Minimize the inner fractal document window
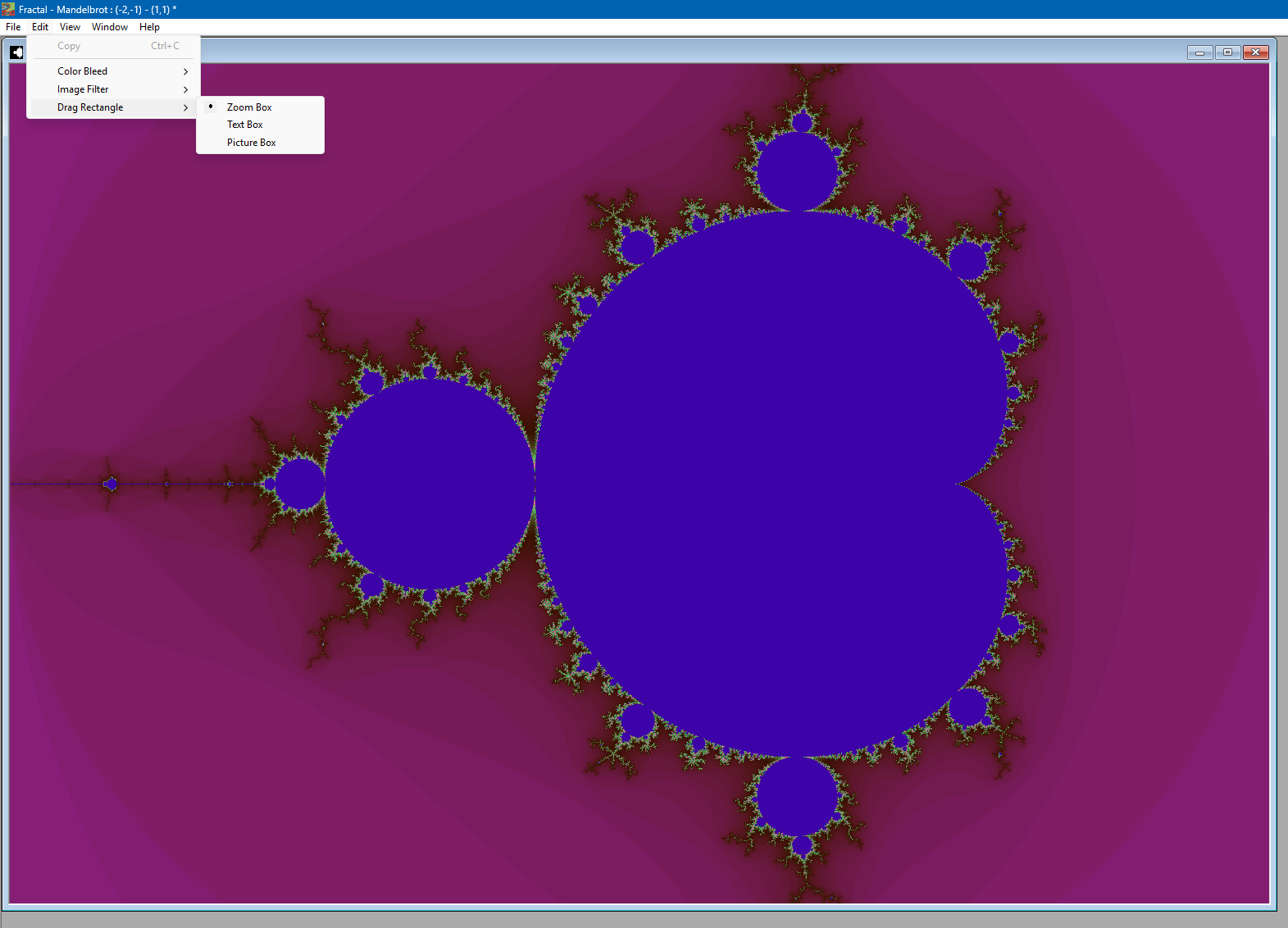This screenshot has height=928, width=1288. 1199,52
